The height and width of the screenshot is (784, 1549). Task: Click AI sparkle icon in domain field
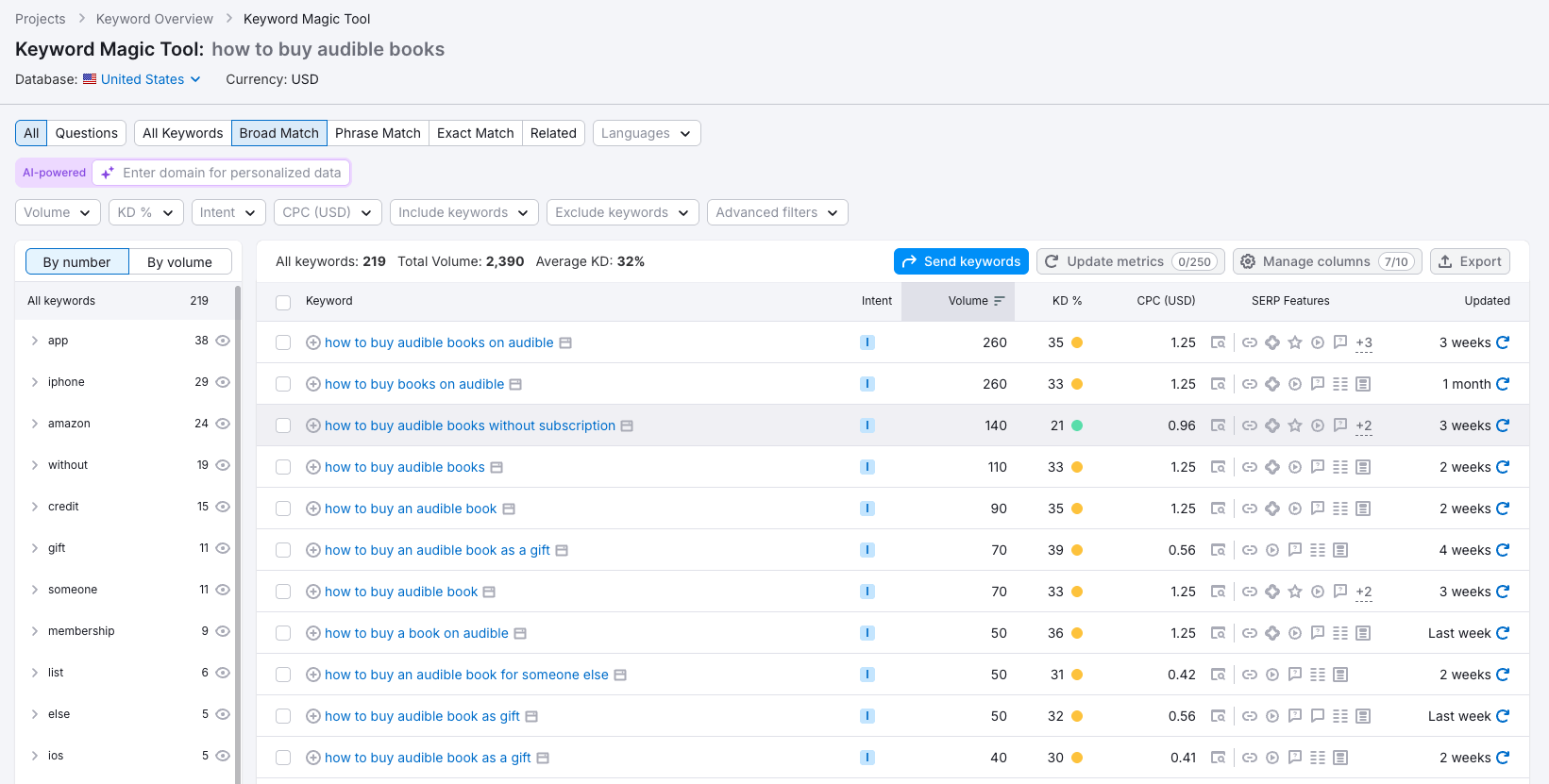coord(108,173)
